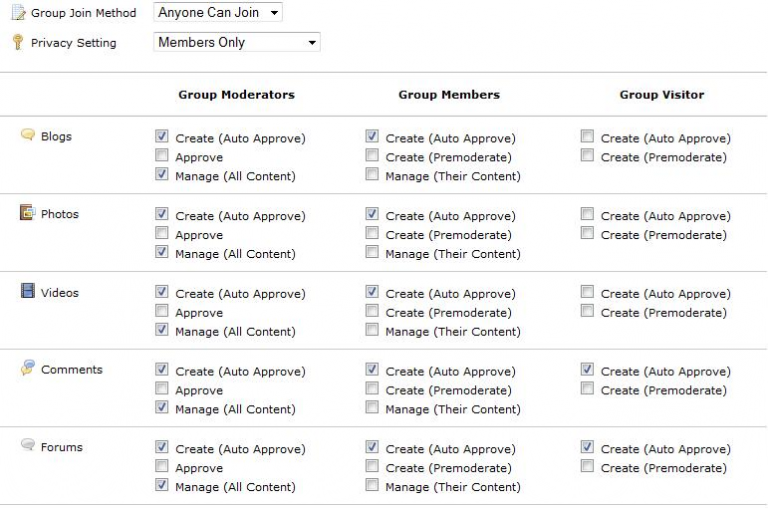Enable Members Manage (Their Content) for Videos
The width and height of the screenshot is (768, 509).
[372, 330]
